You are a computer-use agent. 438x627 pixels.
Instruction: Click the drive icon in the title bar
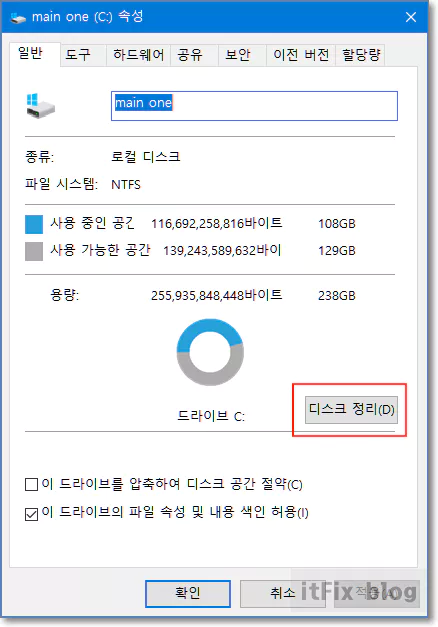point(18,18)
